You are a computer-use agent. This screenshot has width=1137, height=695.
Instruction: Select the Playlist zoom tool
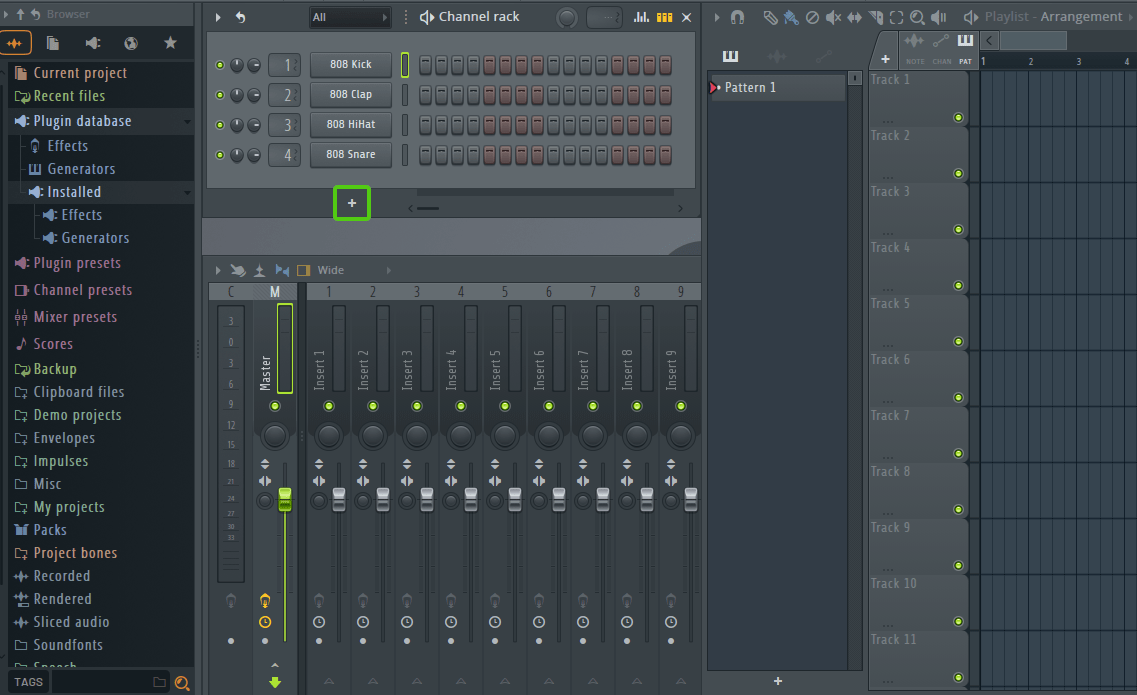point(918,17)
